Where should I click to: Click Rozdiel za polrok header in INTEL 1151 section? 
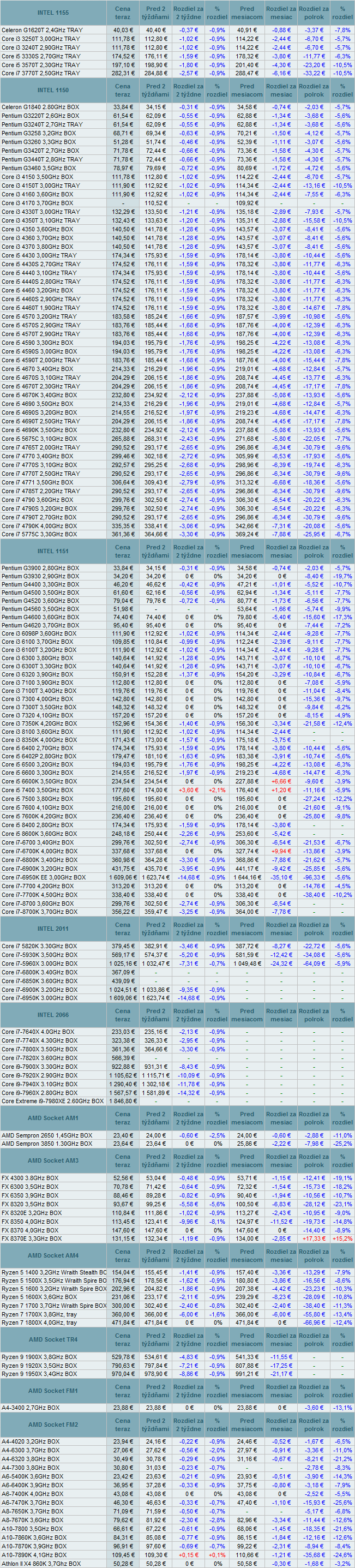click(314, 551)
